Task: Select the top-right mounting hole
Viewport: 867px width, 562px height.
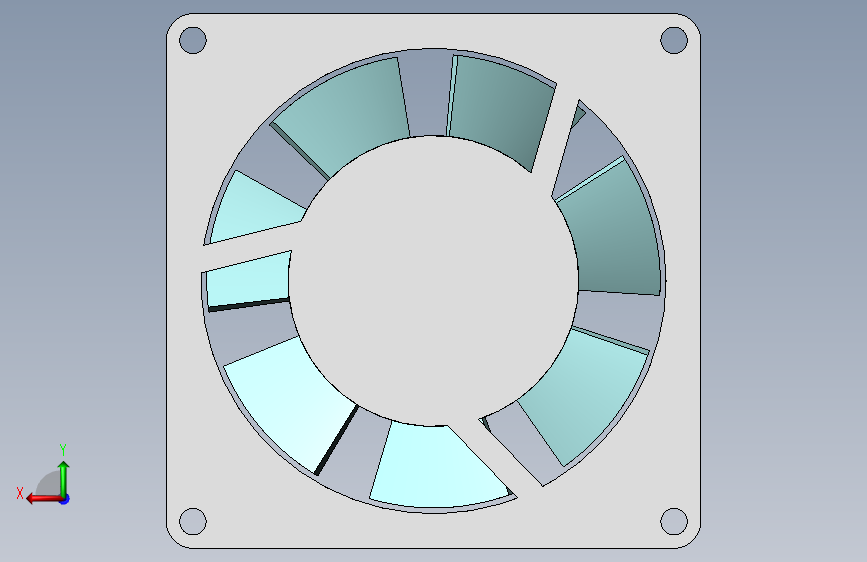Action: [x=674, y=40]
